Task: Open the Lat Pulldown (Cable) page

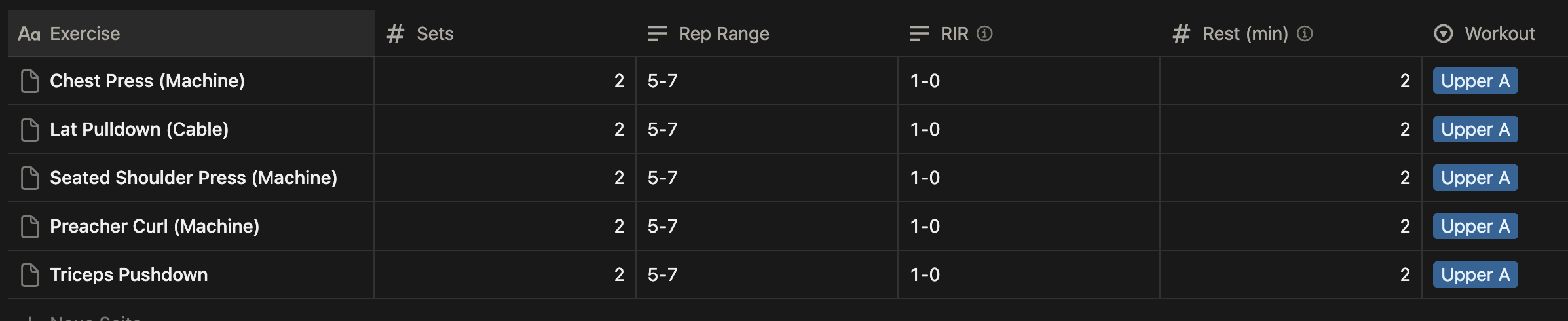Action: [x=140, y=130]
